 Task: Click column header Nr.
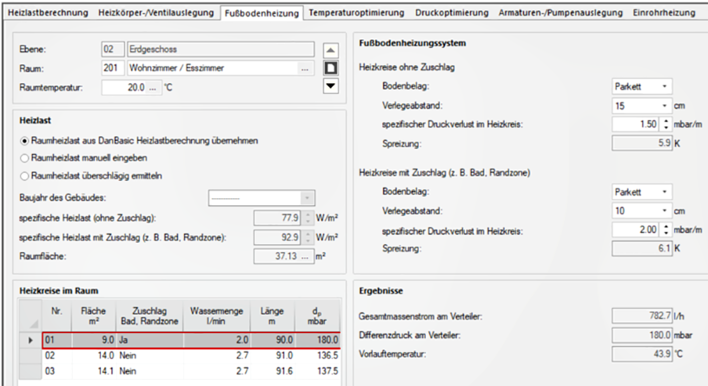(56, 316)
